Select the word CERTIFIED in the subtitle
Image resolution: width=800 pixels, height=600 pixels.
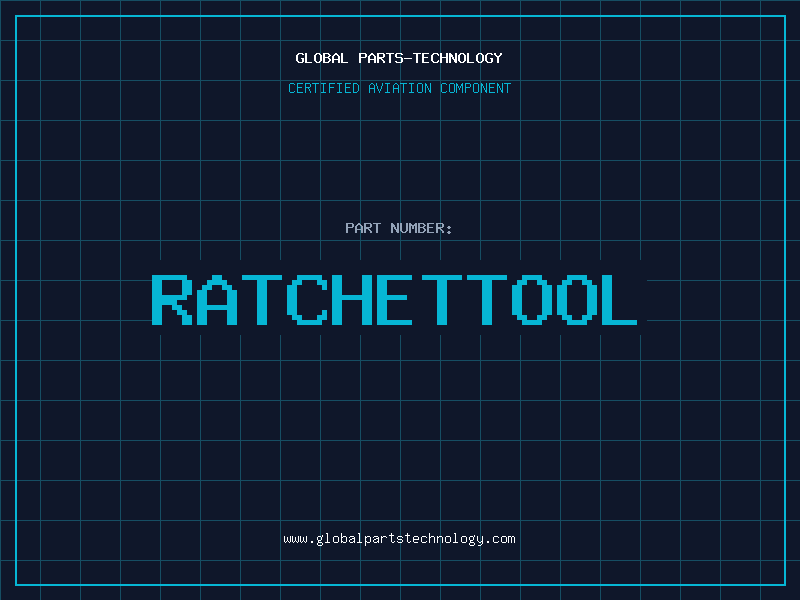[323, 88]
